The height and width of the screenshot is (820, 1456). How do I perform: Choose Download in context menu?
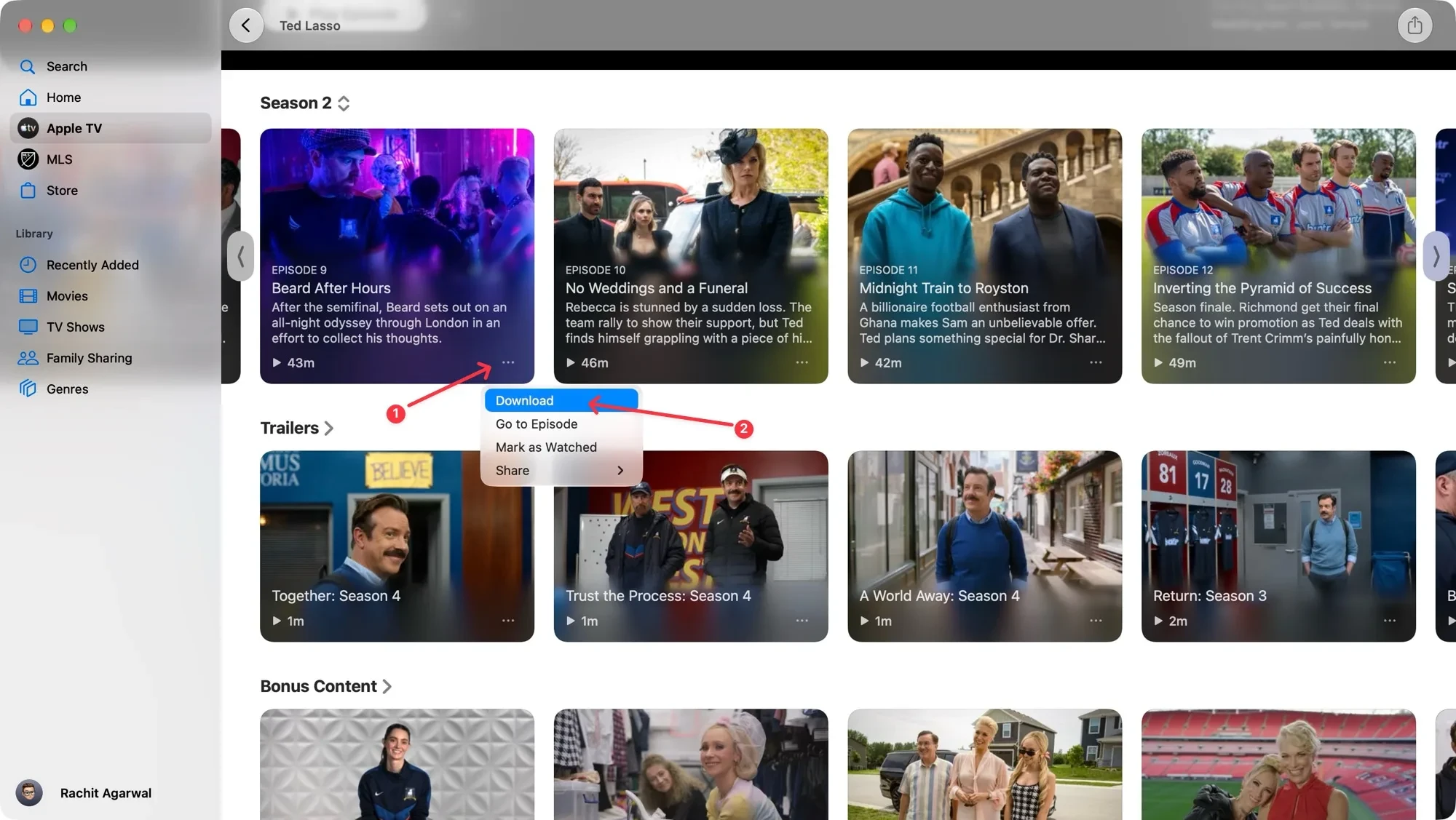pos(561,400)
